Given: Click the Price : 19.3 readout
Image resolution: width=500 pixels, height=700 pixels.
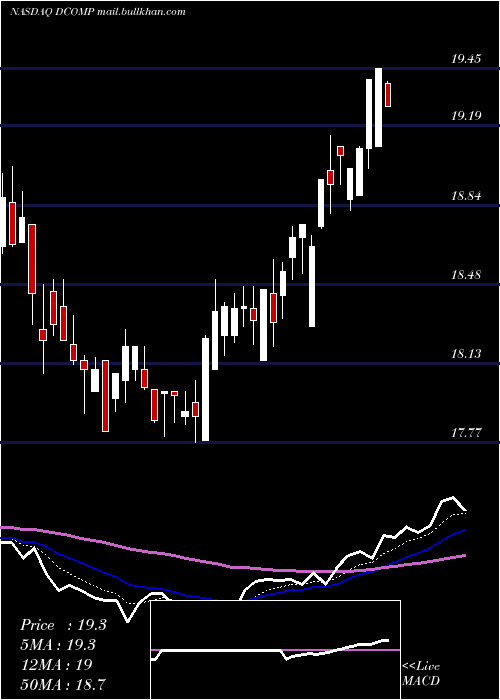Looking at the screenshot, I should click(63, 625).
